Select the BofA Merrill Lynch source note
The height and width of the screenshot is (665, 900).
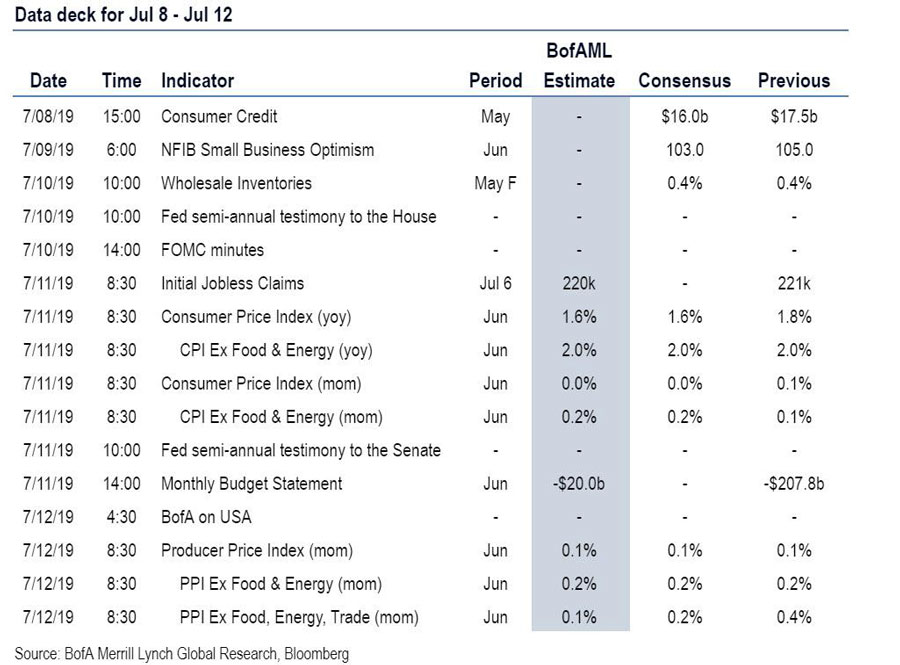181,654
